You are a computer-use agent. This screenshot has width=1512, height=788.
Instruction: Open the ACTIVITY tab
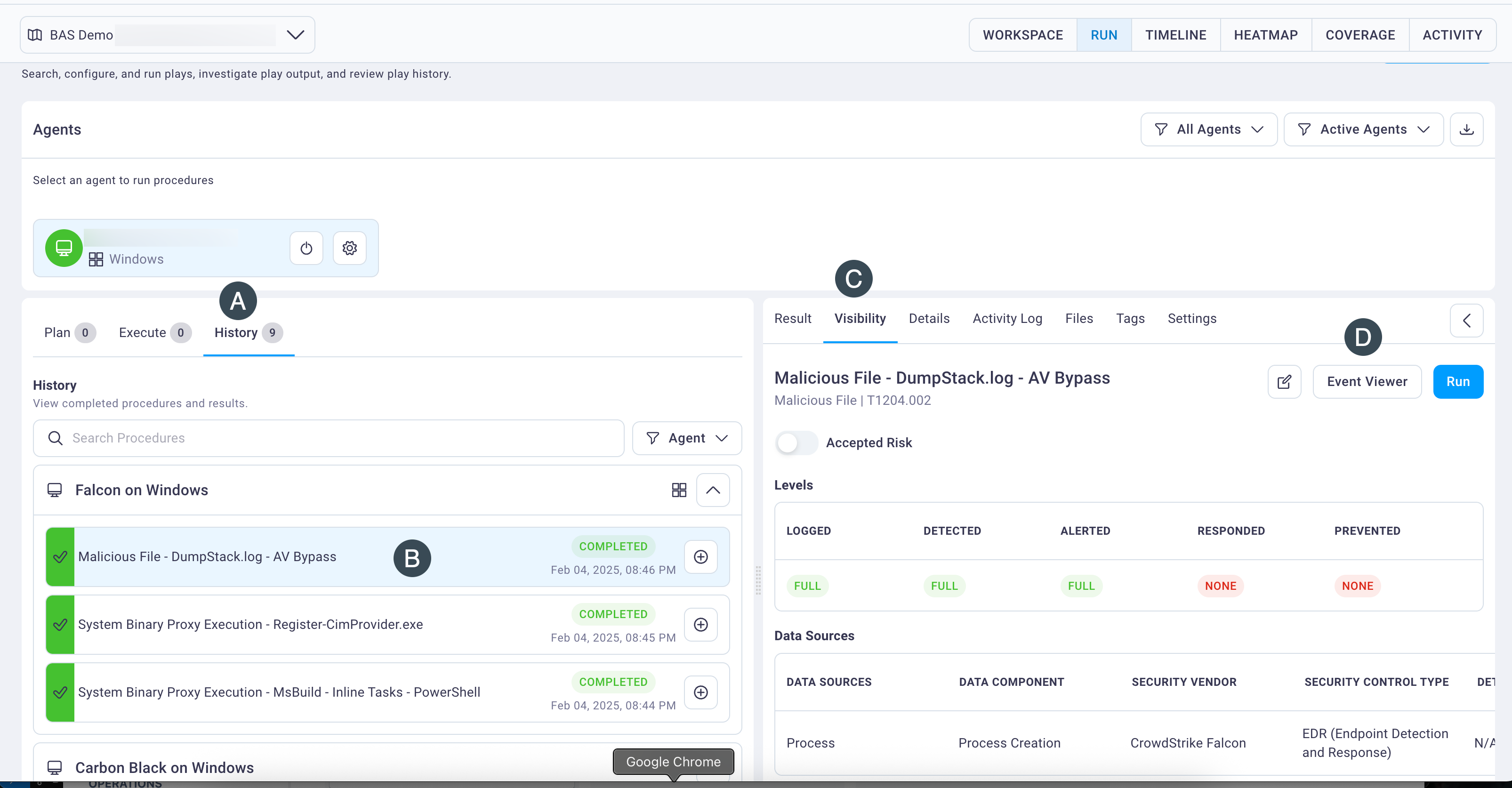click(1452, 35)
